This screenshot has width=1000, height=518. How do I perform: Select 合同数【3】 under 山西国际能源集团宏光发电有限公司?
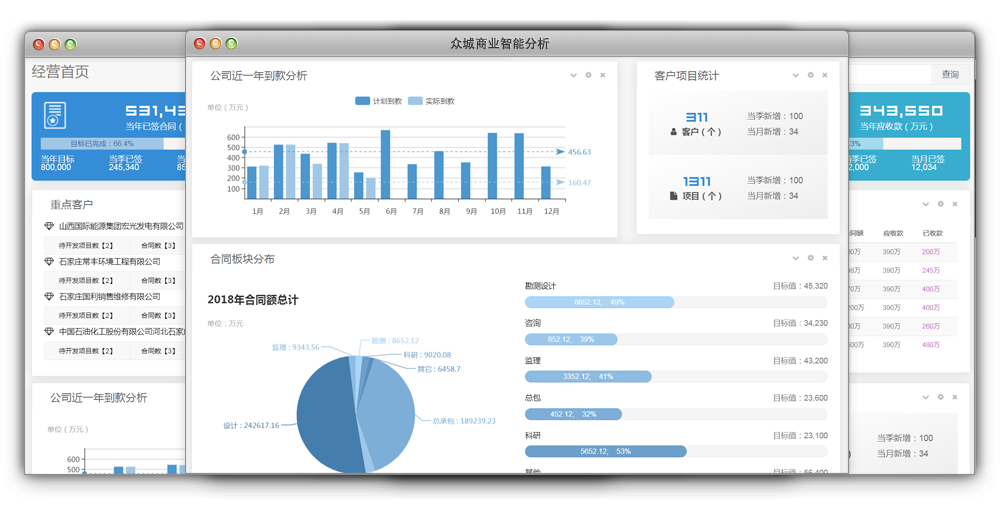coord(158,245)
